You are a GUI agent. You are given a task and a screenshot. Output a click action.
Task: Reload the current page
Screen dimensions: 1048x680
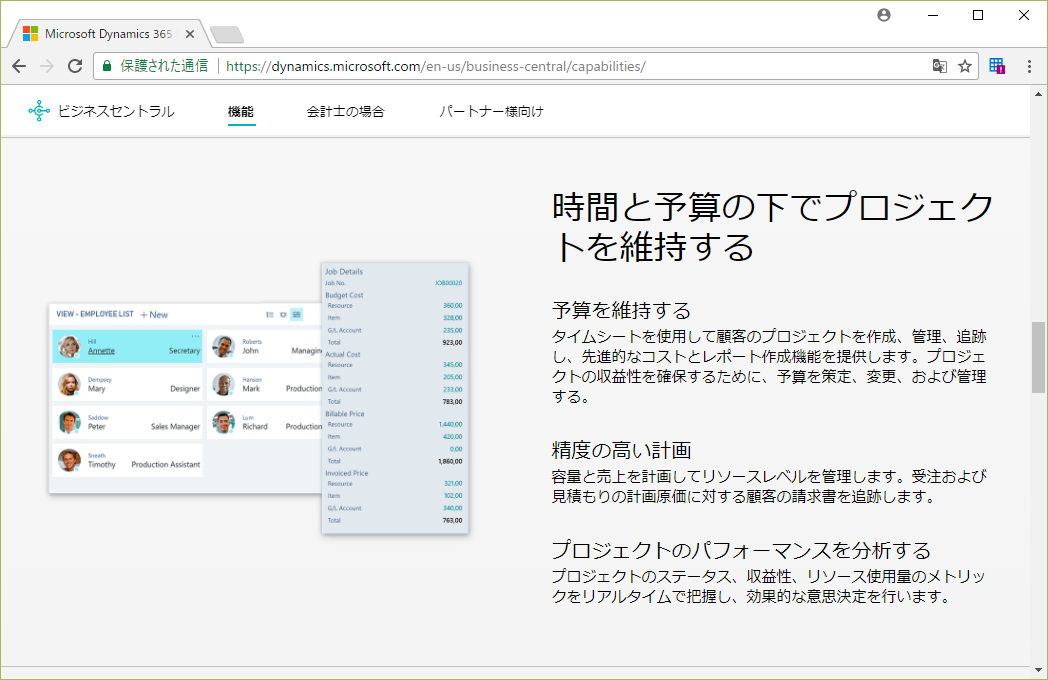click(x=75, y=66)
